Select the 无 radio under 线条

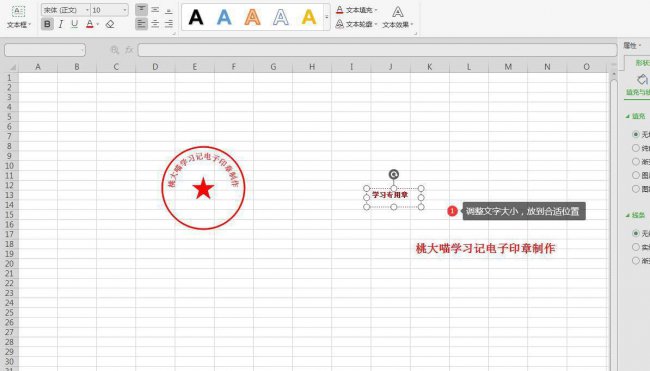pyautogui.click(x=635, y=233)
